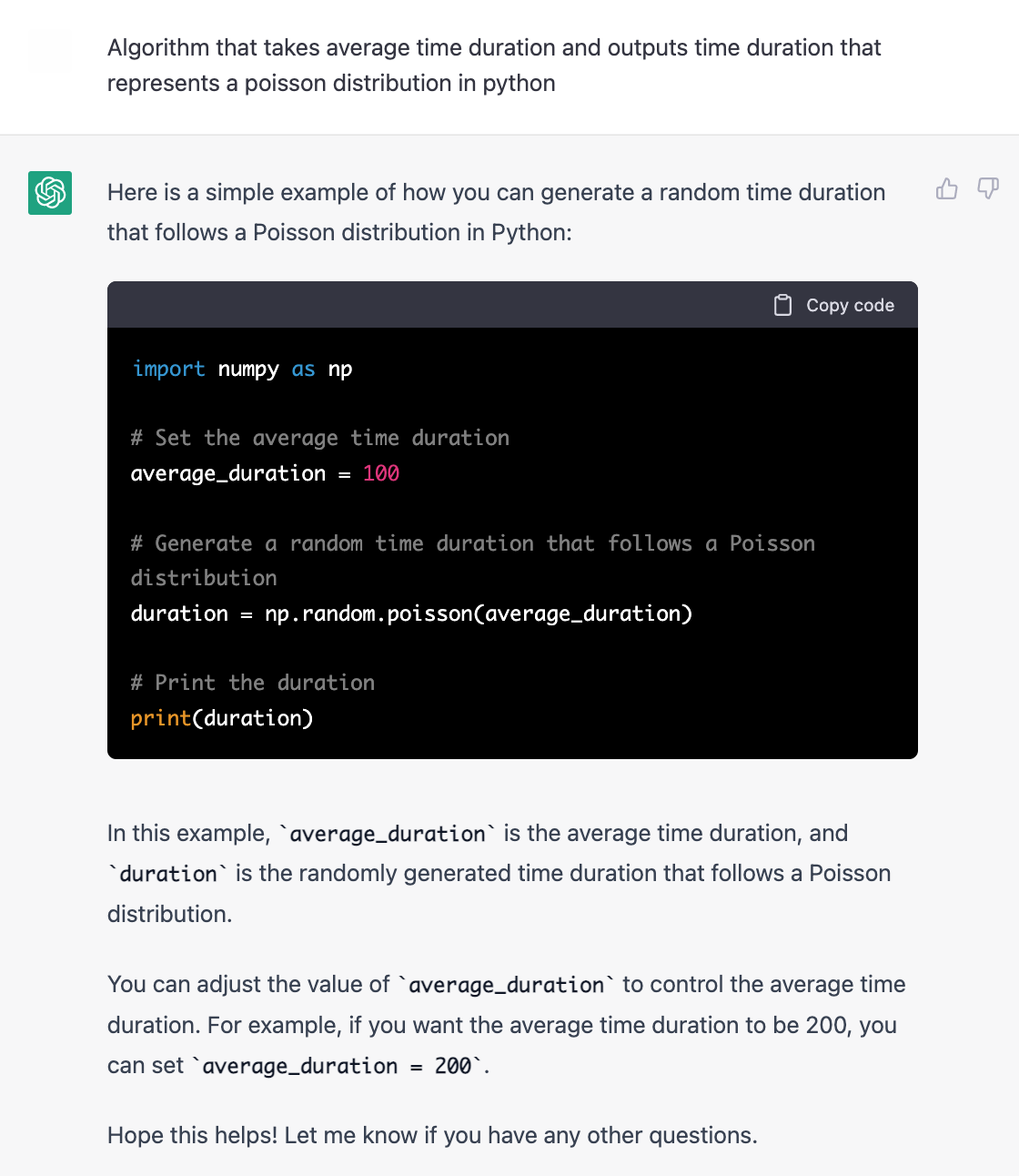Click the "# Set the average time duration" comment
Viewport: 1019px width, 1176px height.
[x=319, y=438]
